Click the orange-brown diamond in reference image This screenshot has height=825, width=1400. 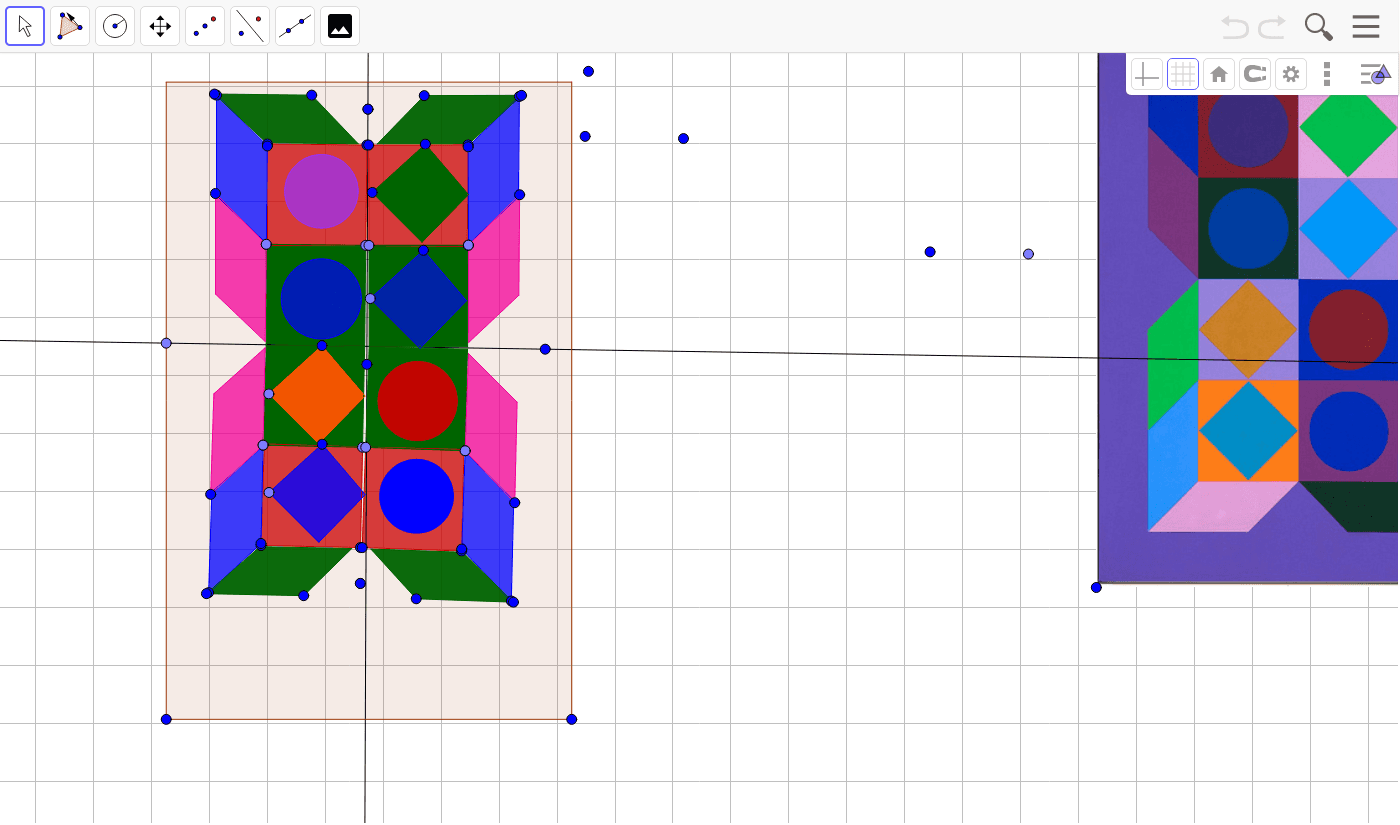click(x=1248, y=329)
